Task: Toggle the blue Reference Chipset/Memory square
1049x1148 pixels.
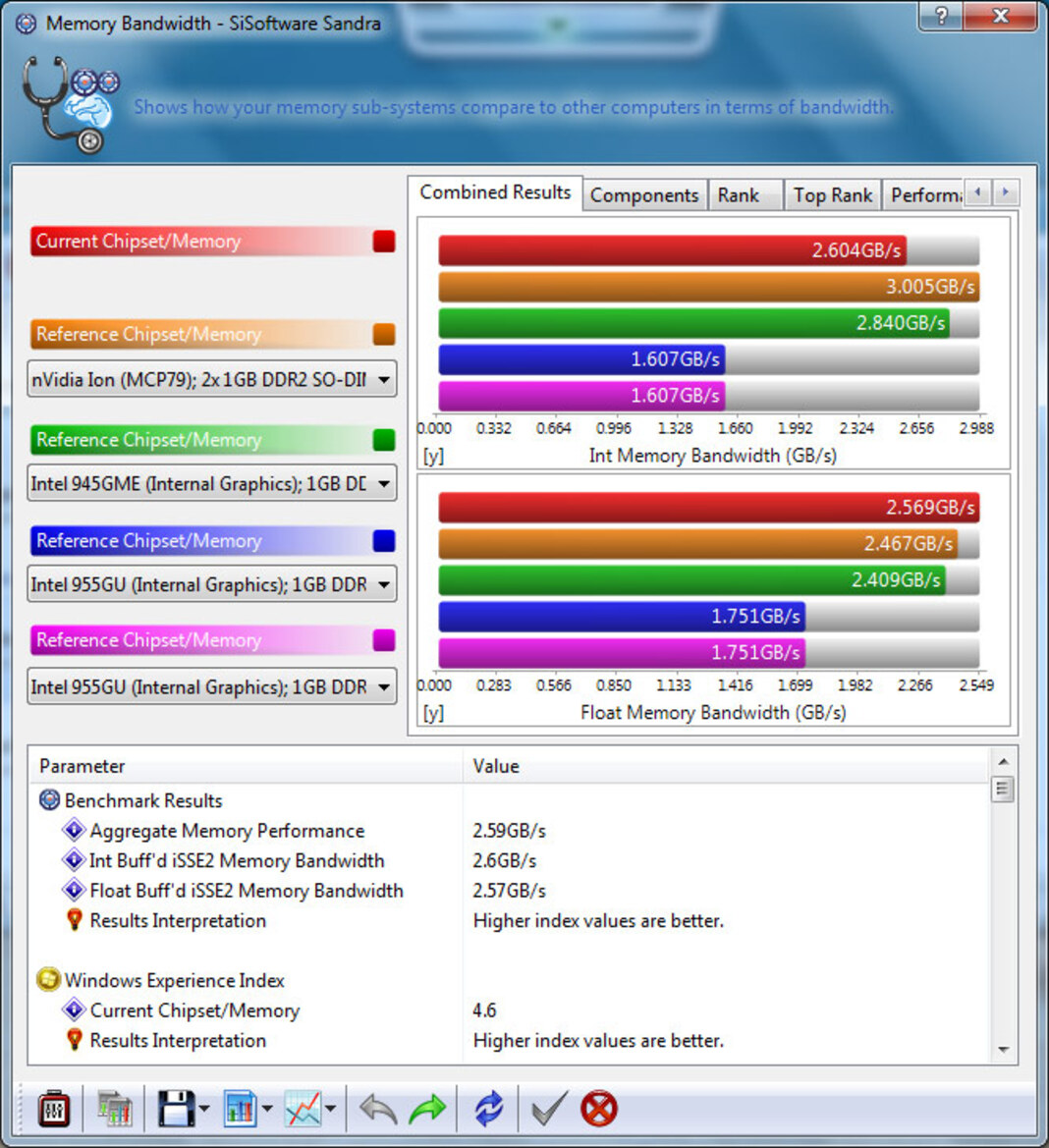Action: pos(384,541)
